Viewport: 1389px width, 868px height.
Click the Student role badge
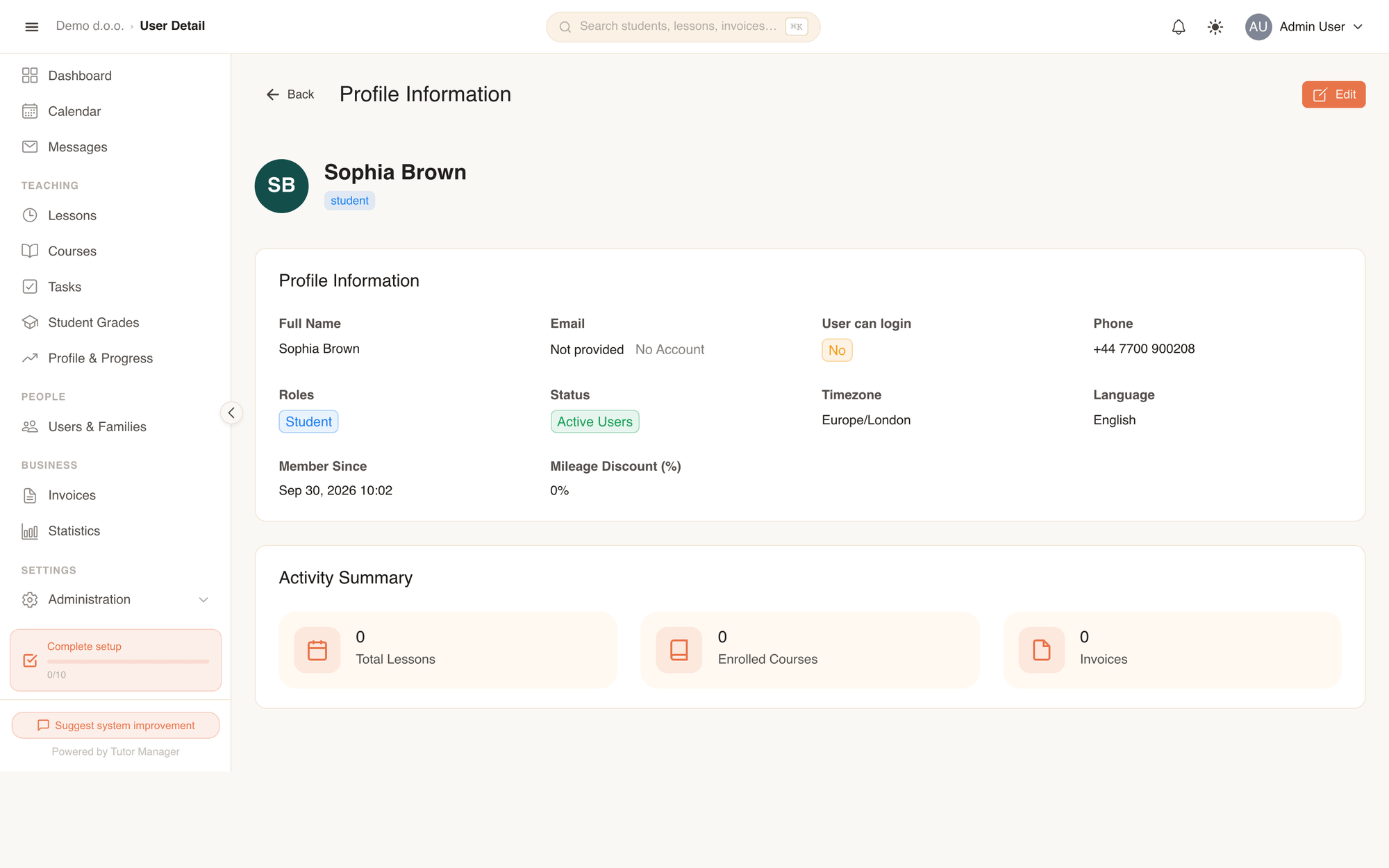[308, 422]
